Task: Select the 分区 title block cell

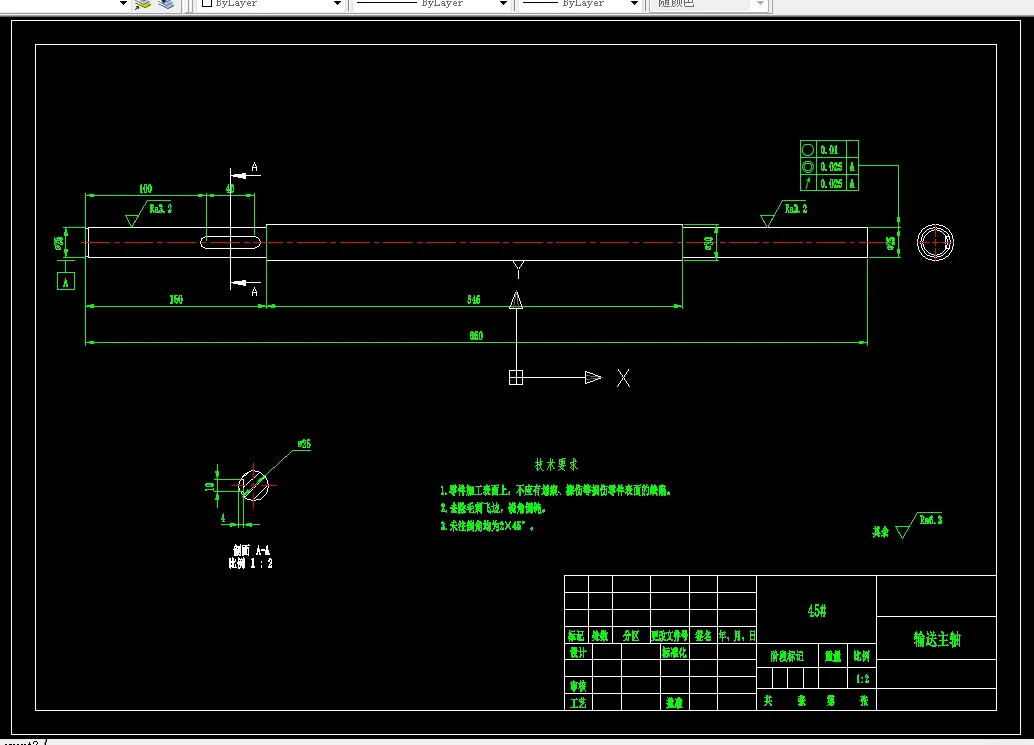Action: click(631, 636)
